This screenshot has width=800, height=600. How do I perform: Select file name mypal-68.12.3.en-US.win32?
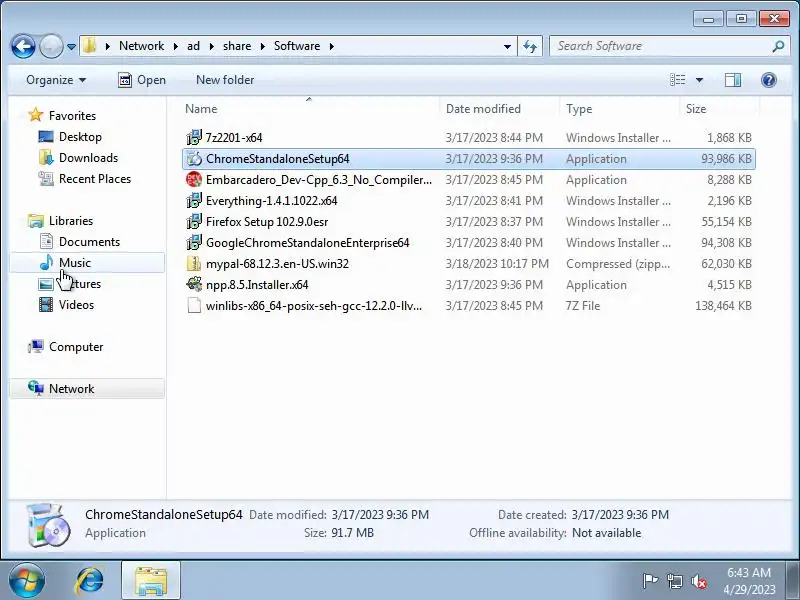277,264
